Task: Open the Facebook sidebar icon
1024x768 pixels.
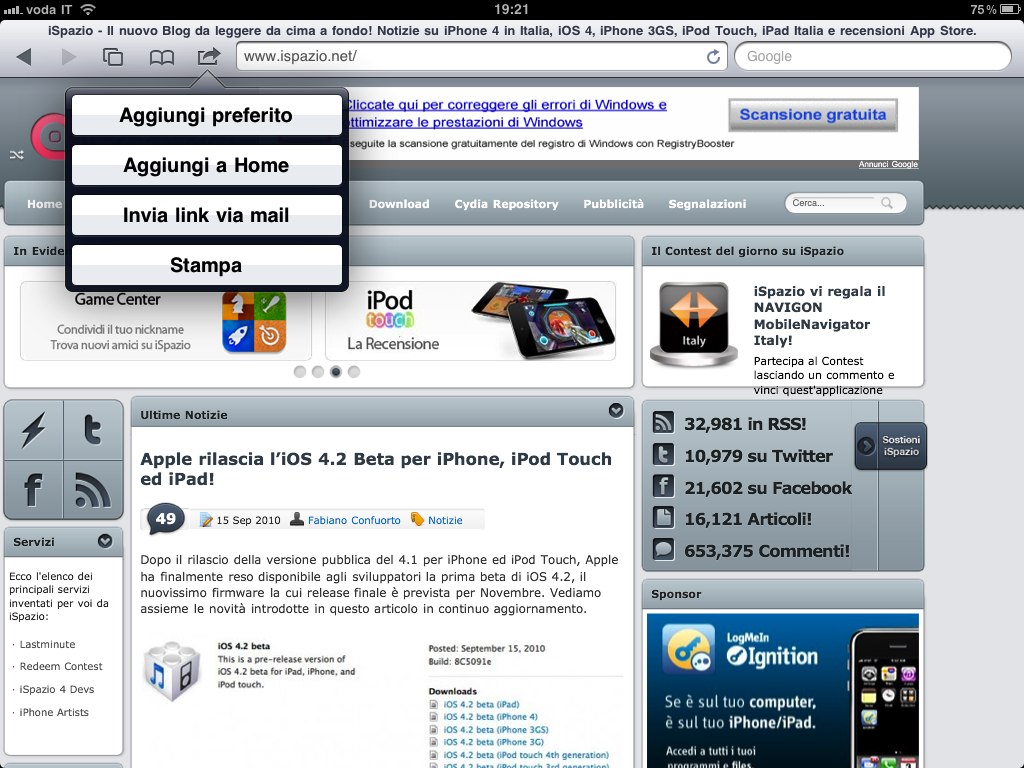Action: click(x=34, y=490)
